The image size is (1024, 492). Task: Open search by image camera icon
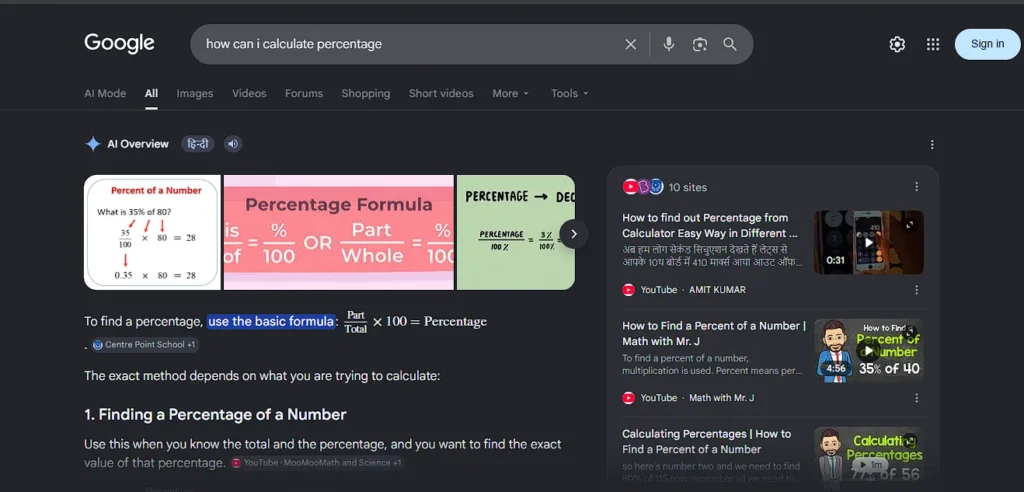tap(699, 44)
